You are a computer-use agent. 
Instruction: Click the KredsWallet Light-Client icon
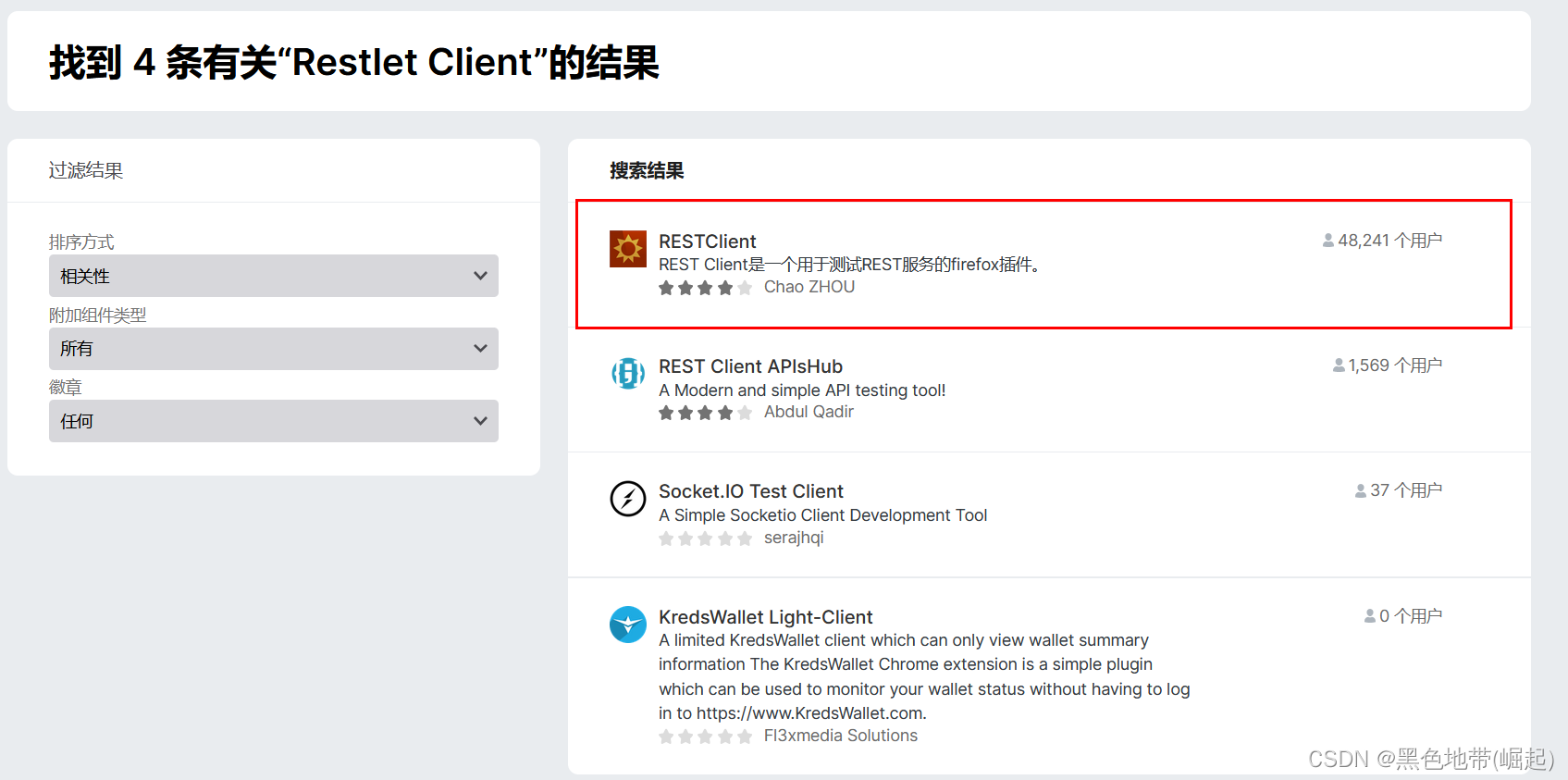tap(628, 625)
